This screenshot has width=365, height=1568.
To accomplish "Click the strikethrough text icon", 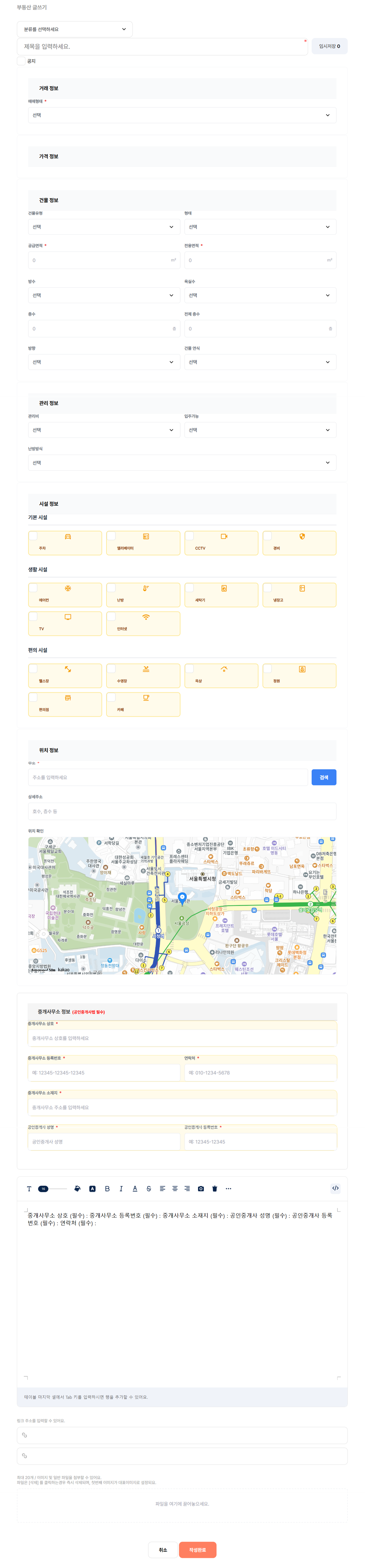I will point(149,1188).
